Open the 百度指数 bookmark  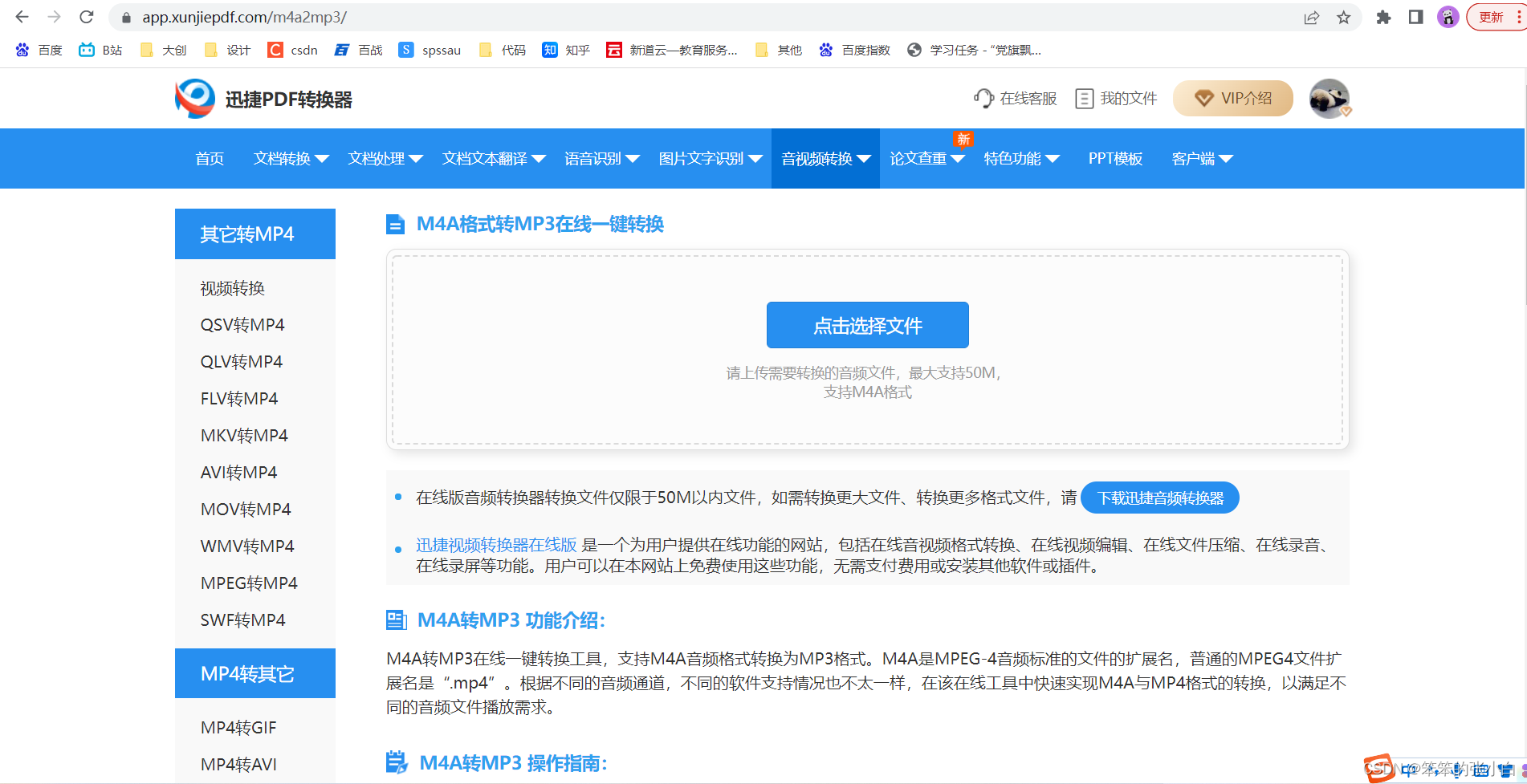pos(855,50)
